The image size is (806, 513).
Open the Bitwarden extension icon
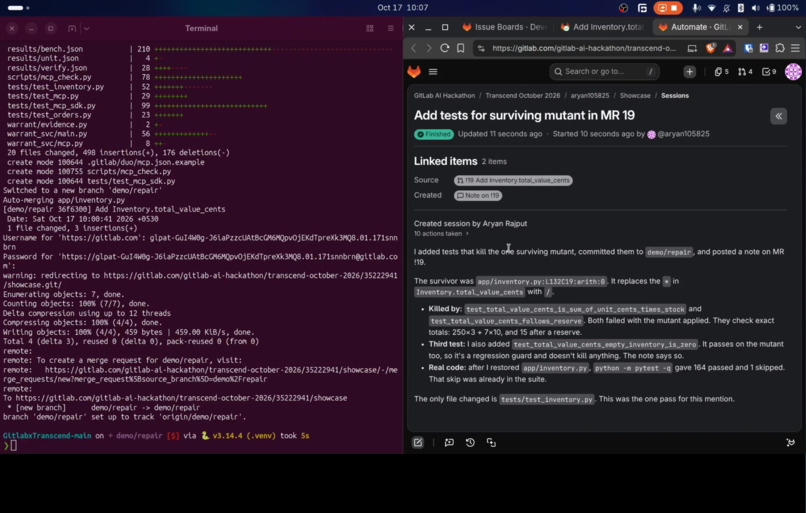coord(748,48)
